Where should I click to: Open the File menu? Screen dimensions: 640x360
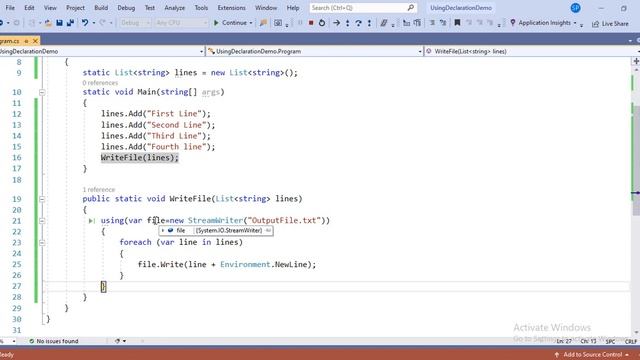tap(10, 8)
